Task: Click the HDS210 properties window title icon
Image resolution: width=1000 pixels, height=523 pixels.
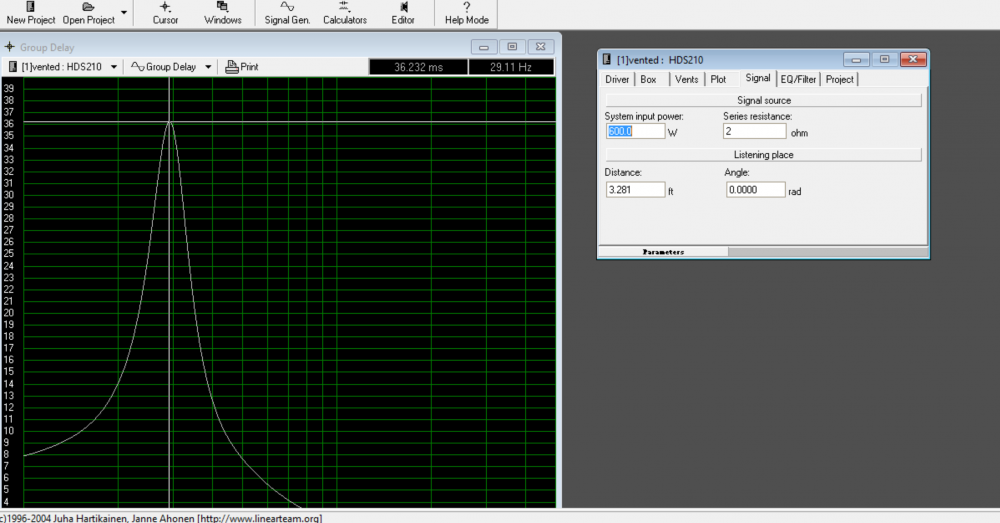Action: (x=607, y=59)
